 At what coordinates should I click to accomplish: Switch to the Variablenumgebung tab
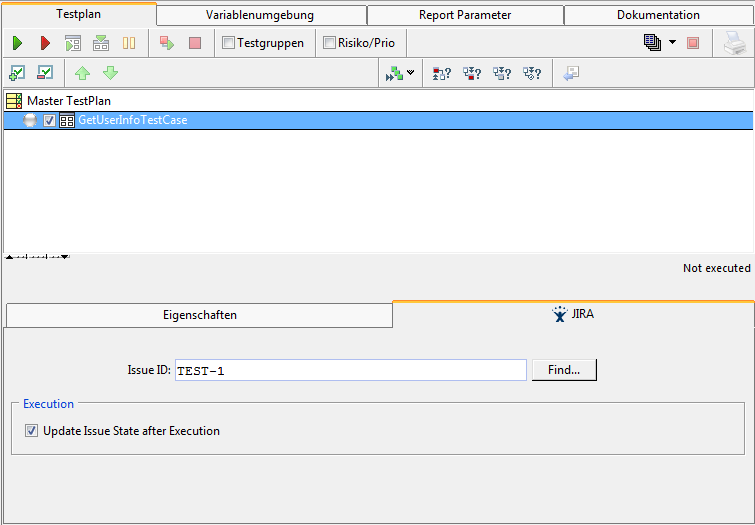(x=260, y=15)
